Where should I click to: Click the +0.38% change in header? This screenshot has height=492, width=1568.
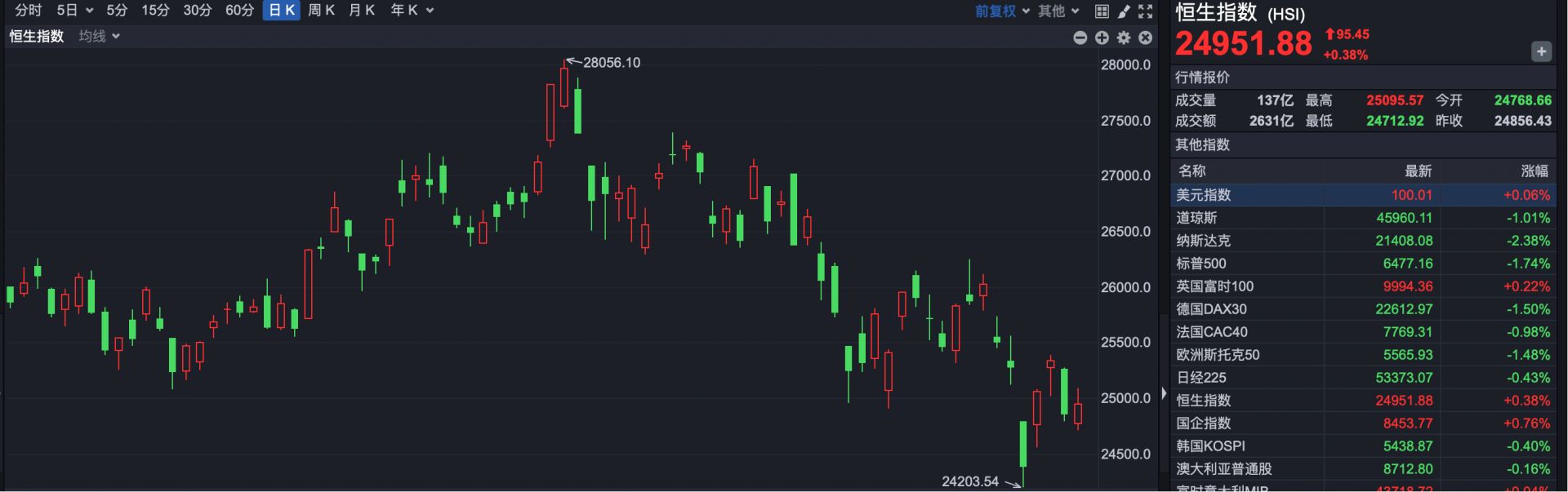[1346, 55]
